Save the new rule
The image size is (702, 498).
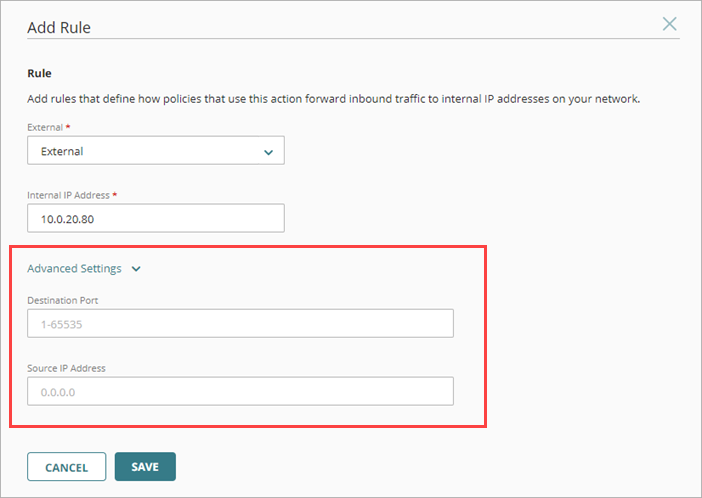tap(145, 467)
